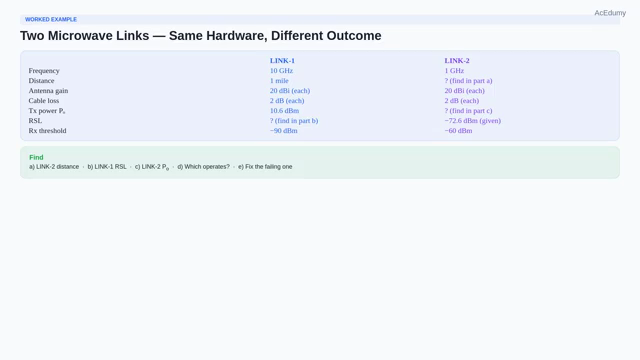Click '? (find in part b)' cell

[x=294, y=120]
